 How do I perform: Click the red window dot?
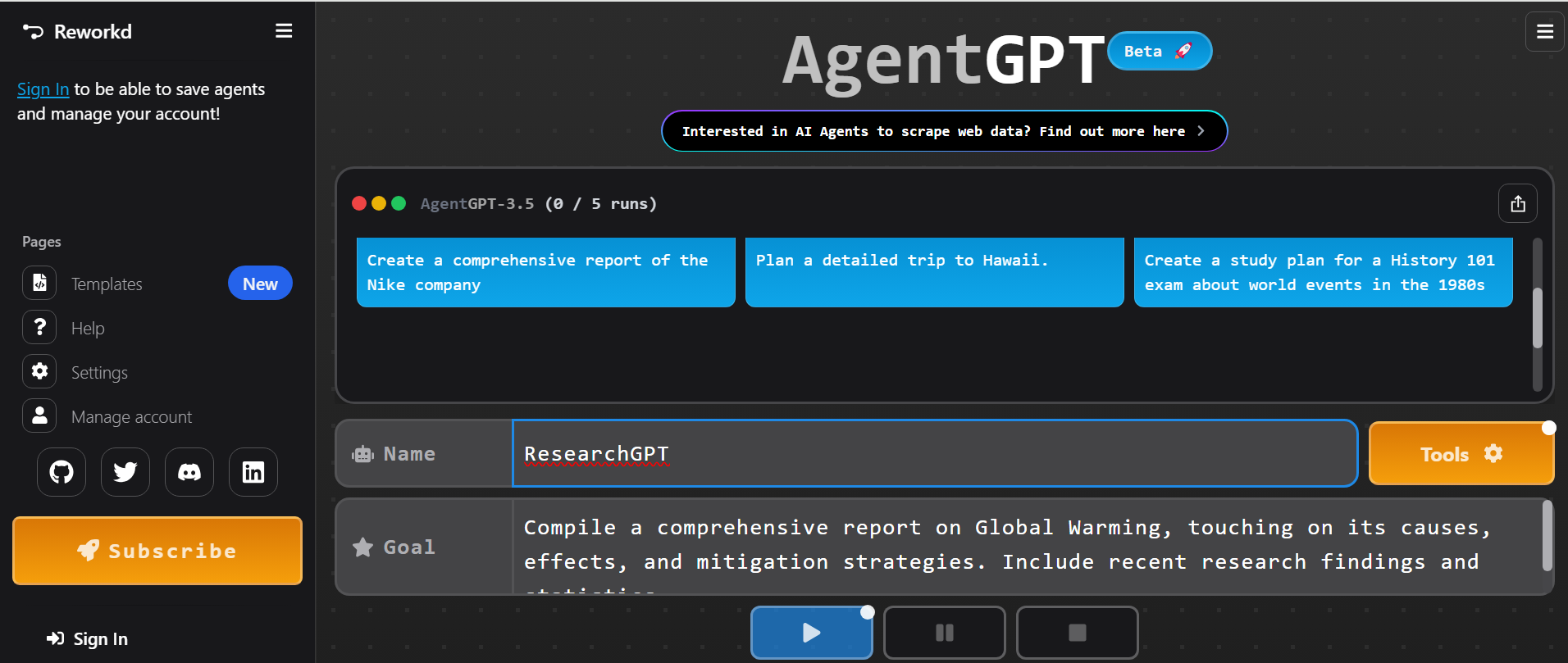(359, 203)
